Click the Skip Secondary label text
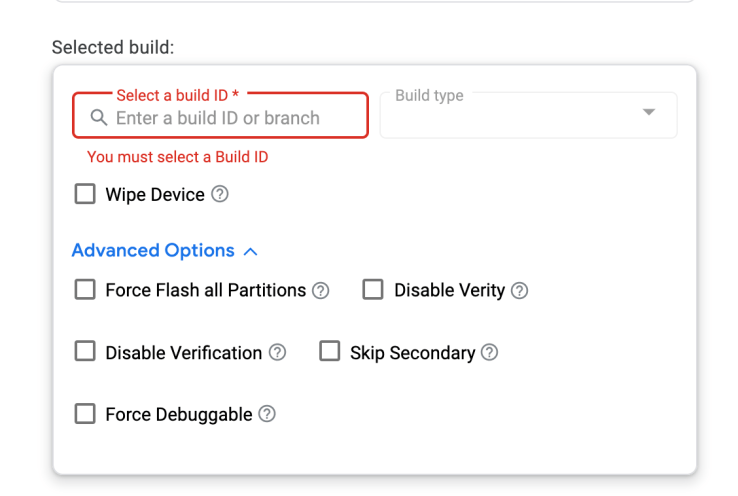This screenshot has height=496, width=738. point(412,353)
